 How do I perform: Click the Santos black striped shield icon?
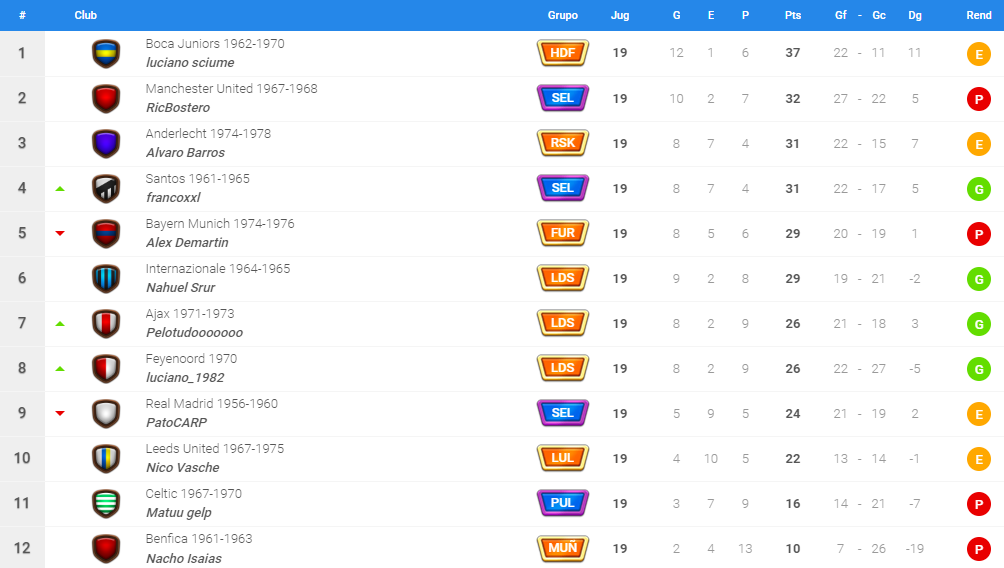(x=106, y=189)
